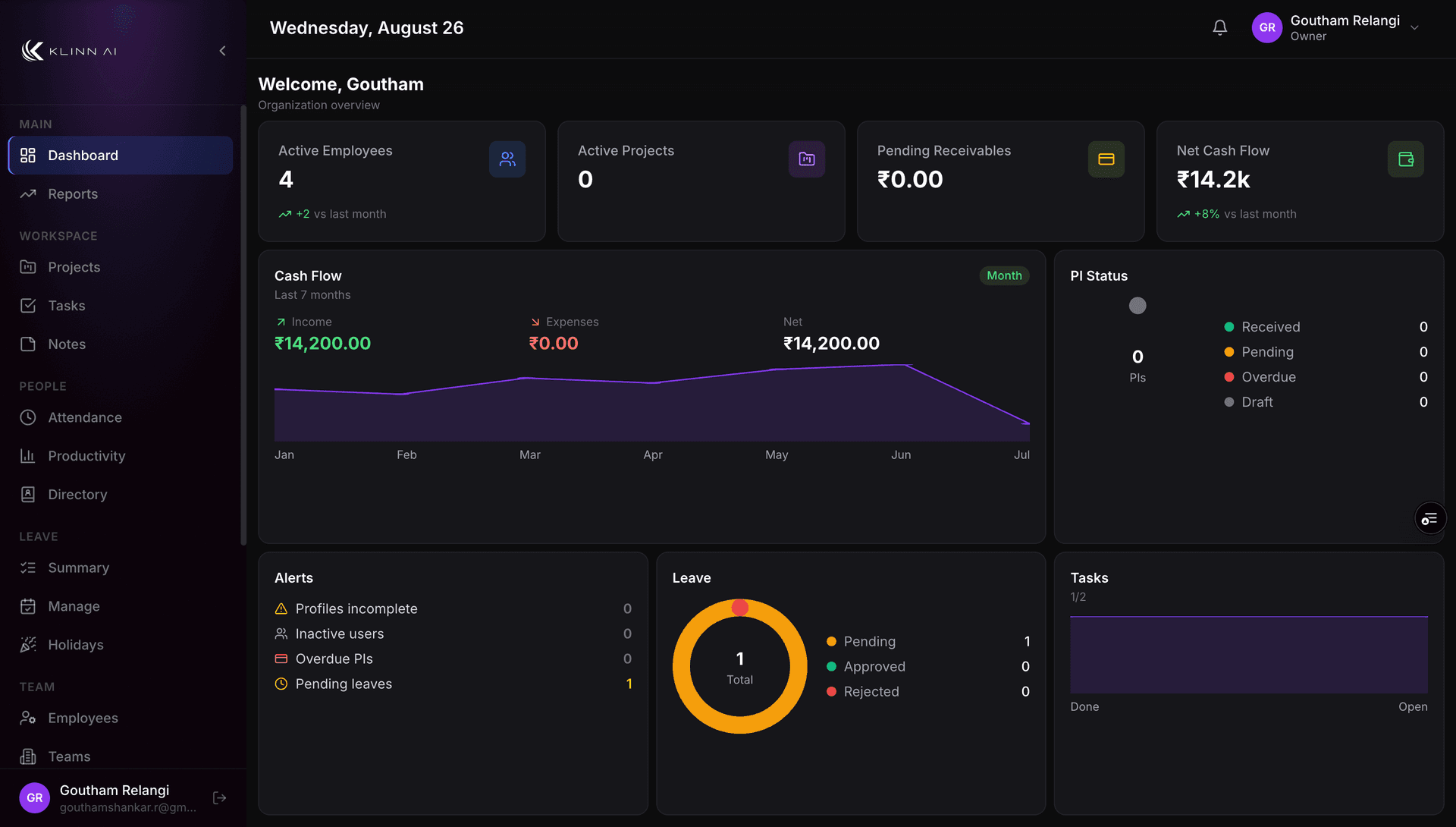Image resolution: width=1456 pixels, height=827 pixels.
Task: Click the Cash Flow line chart
Action: 652,403
